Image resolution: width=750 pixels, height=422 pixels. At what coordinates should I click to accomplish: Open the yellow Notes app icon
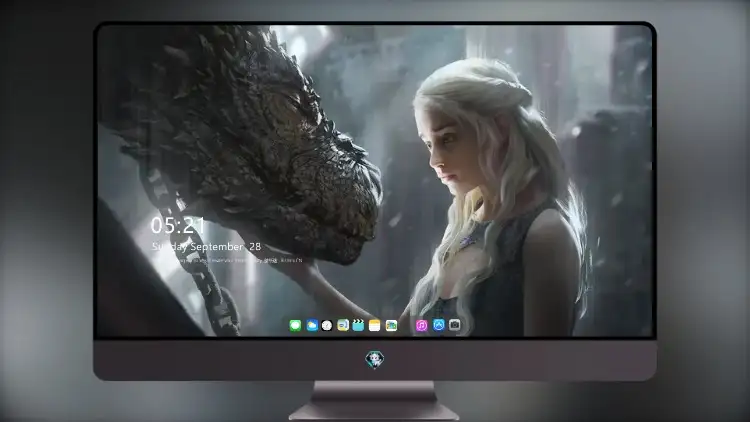click(x=375, y=326)
